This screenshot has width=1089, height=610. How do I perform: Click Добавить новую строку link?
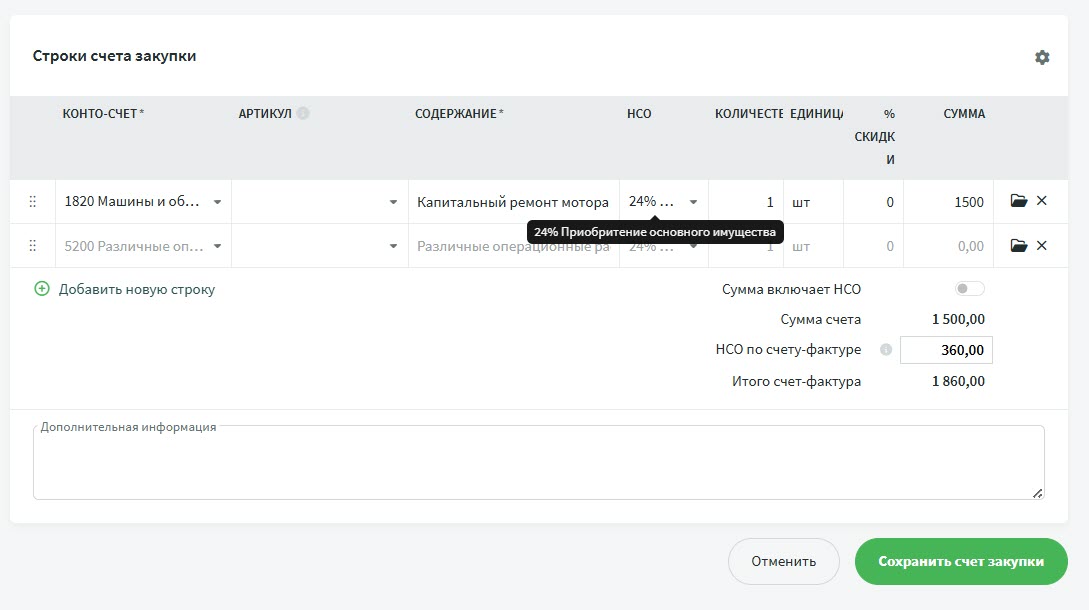[x=125, y=289]
